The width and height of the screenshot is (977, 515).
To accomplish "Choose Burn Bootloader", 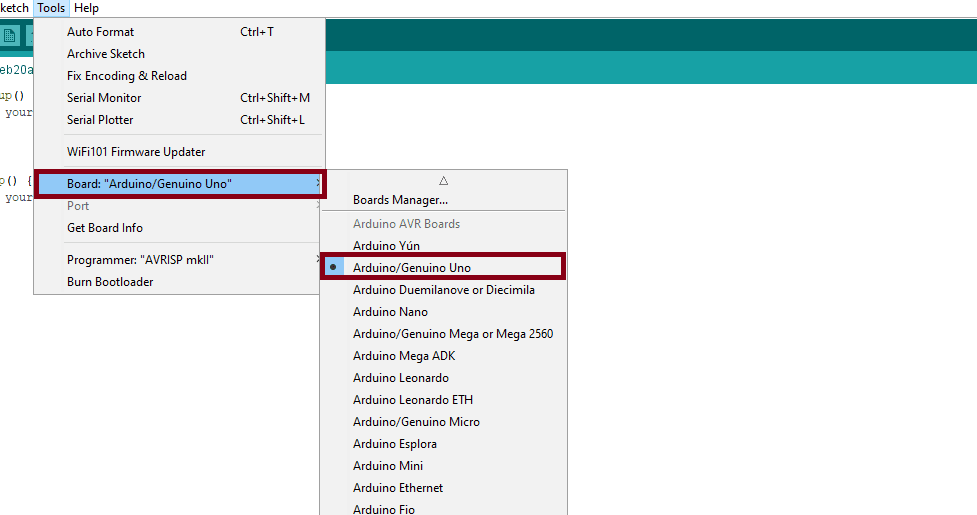I will pos(179,282).
